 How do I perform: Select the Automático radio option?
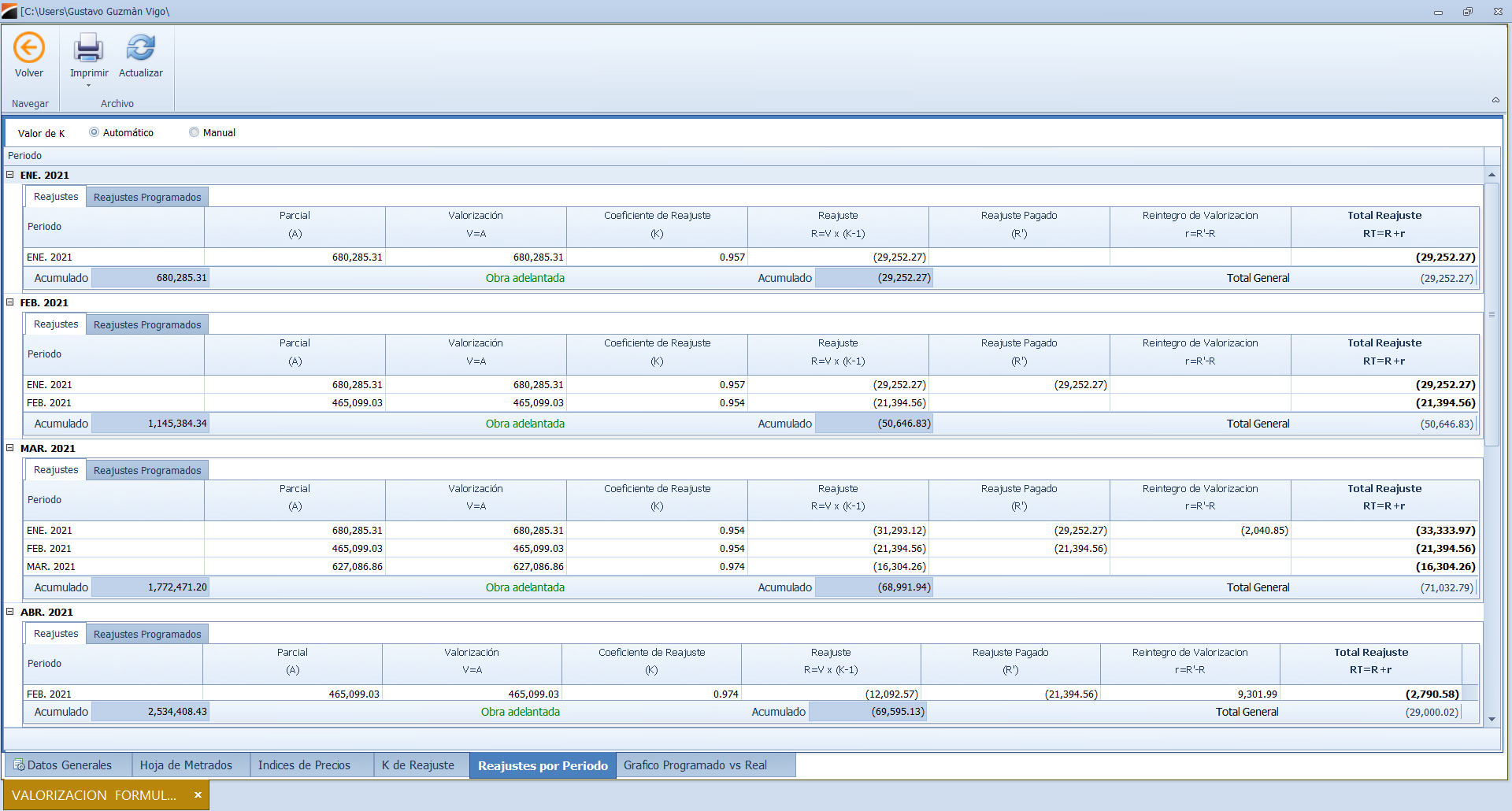(94, 132)
